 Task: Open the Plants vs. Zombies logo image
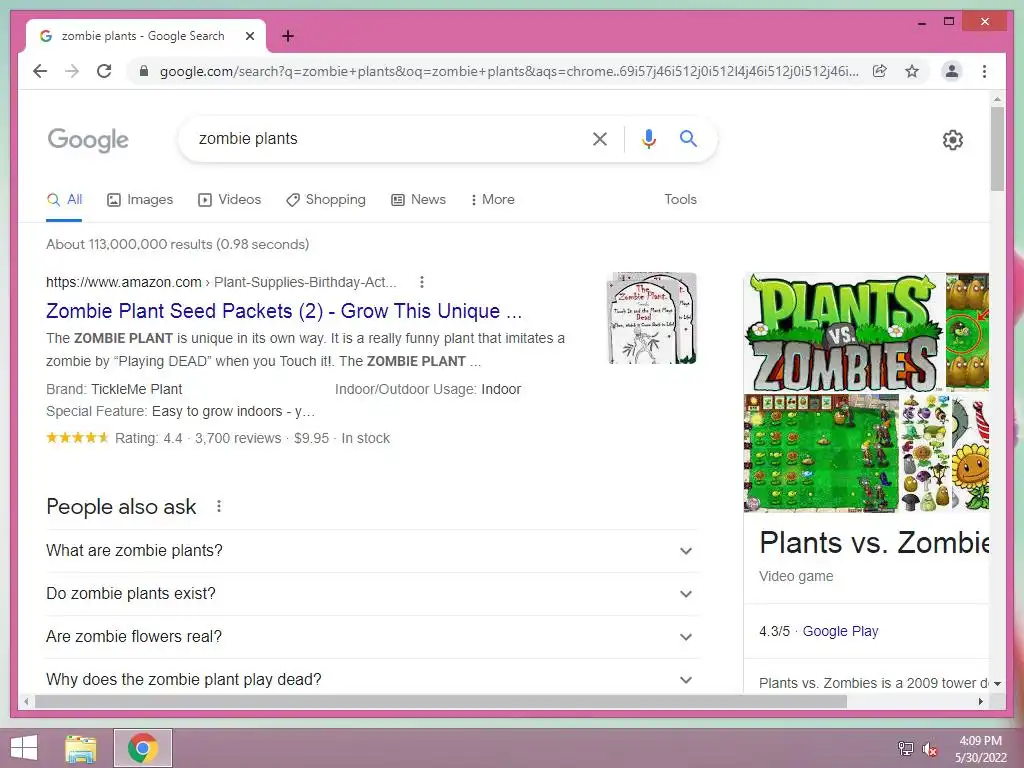pos(844,332)
